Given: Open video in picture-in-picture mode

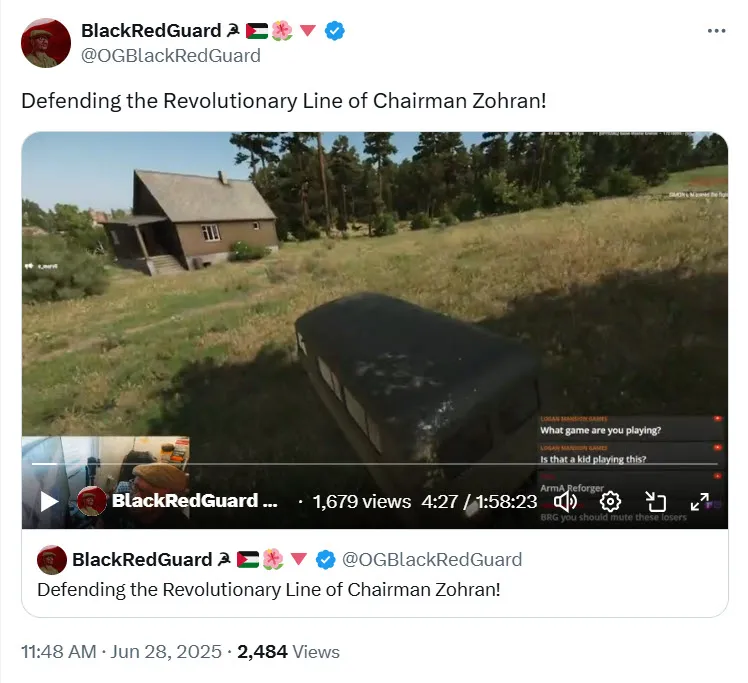Looking at the screenshot, I should 655,502.
